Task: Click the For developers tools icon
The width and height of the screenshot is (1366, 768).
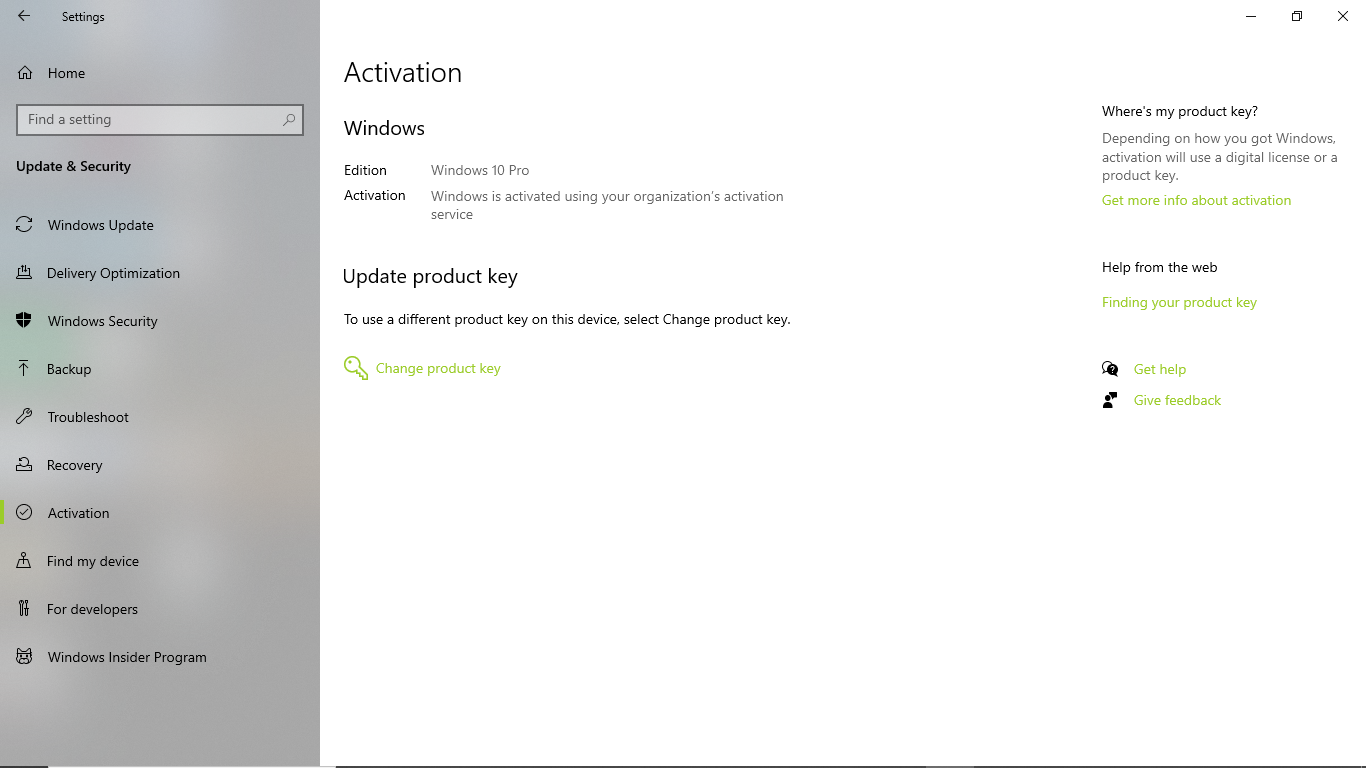Action: pos(24,609)
